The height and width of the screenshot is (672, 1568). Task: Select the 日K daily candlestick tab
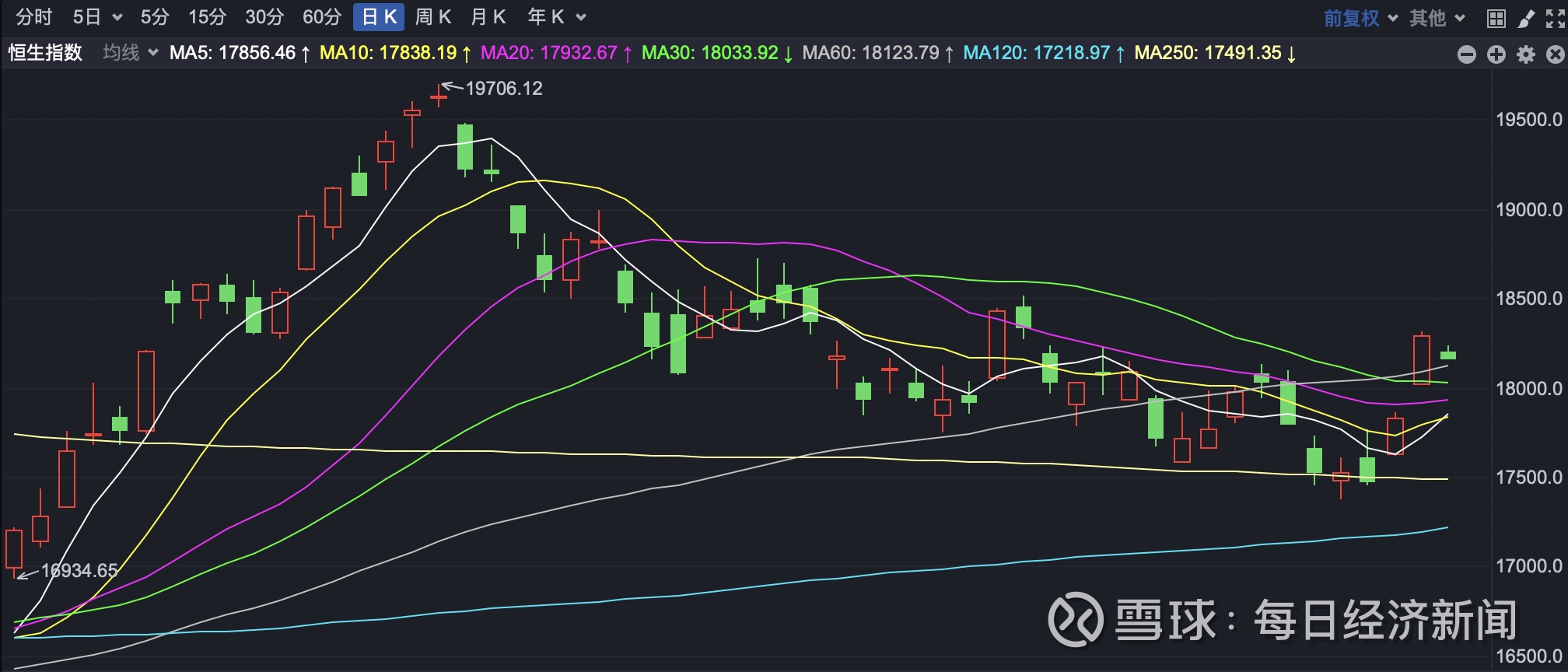(x=379, y=17)
